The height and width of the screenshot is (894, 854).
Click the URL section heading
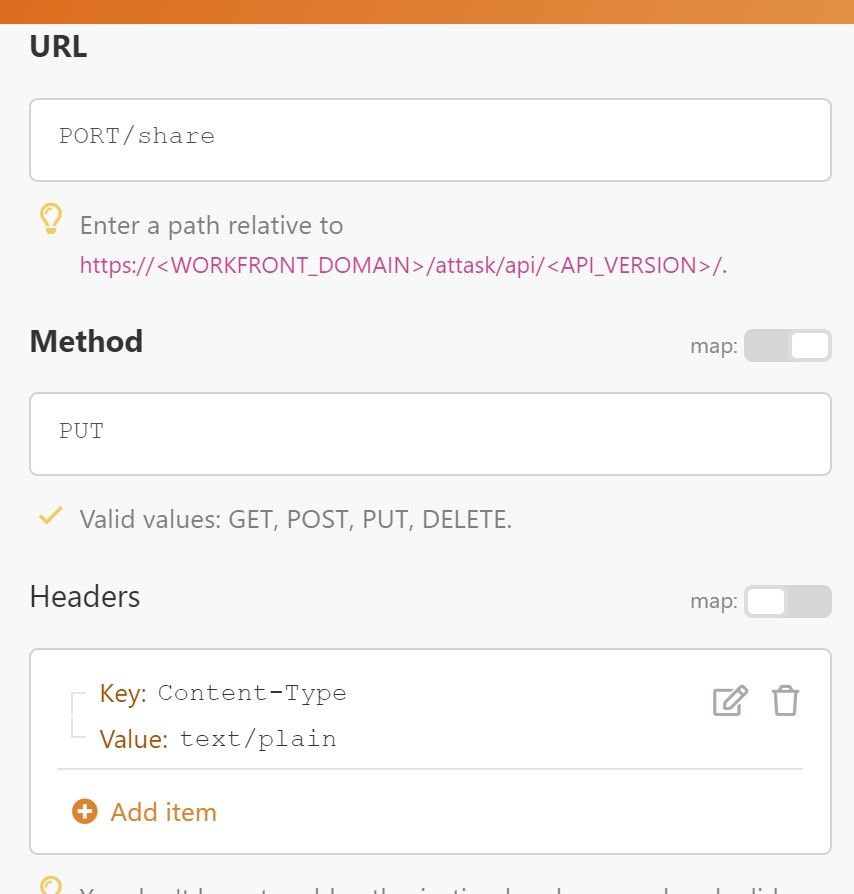(58, 46)
